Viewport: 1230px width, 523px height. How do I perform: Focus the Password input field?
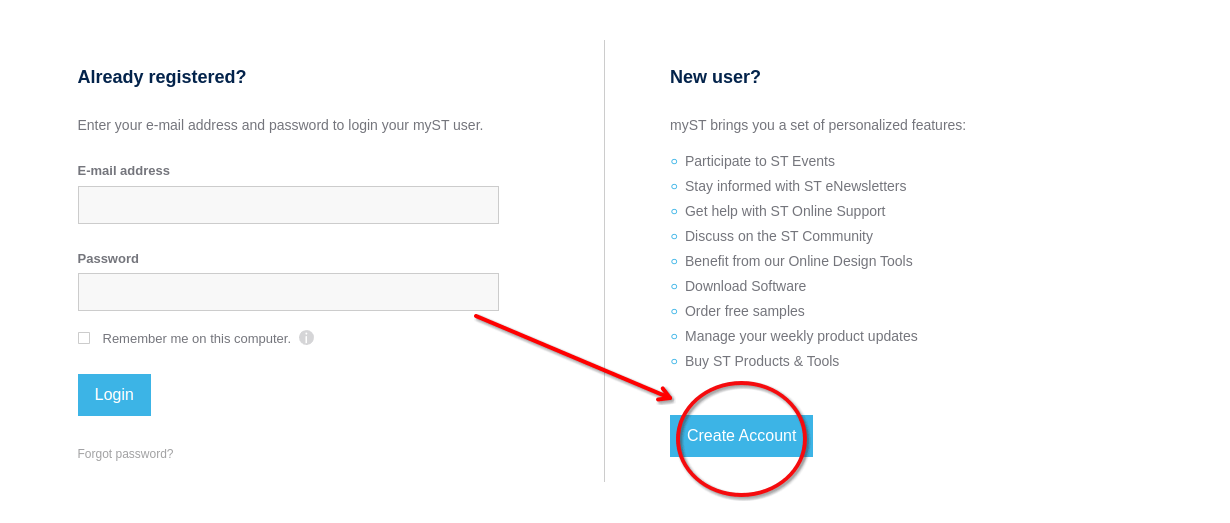click(288, 292)
